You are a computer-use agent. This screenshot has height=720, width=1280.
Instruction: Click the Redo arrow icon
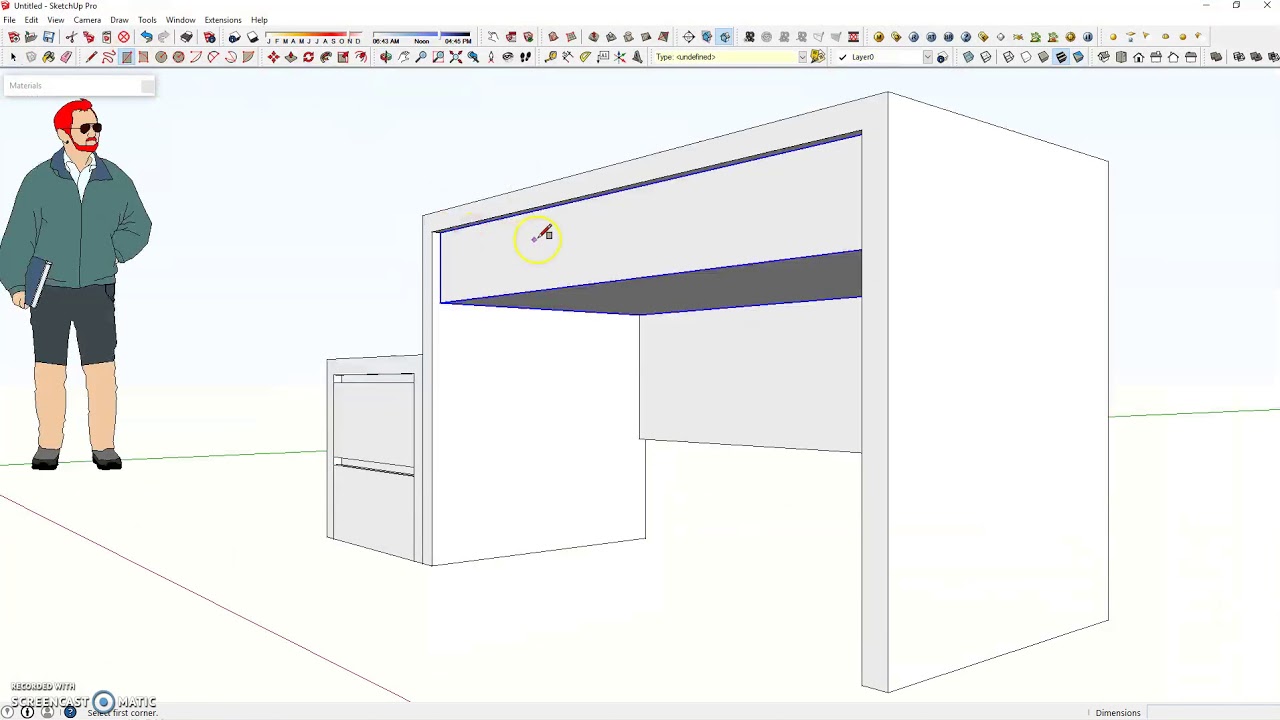(163, 37)
